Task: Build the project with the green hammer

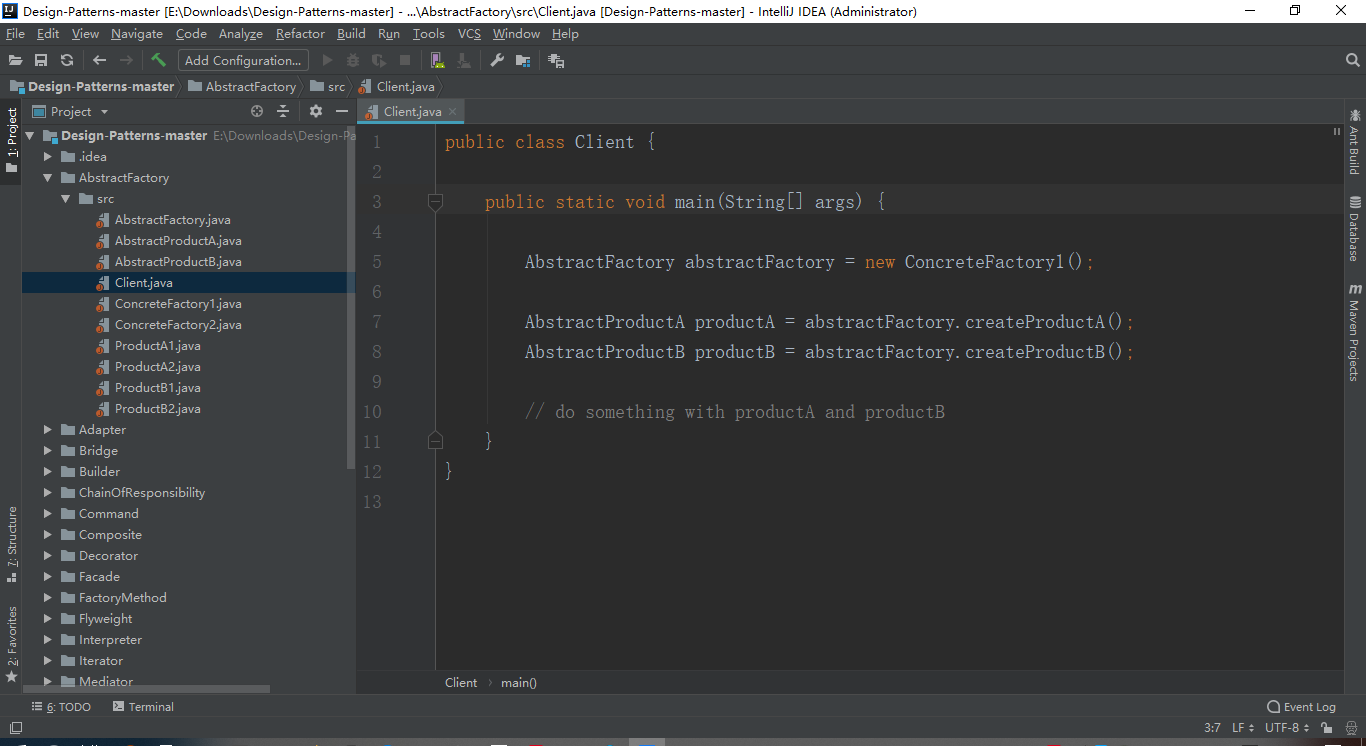Action: click(x=158, y=60)
